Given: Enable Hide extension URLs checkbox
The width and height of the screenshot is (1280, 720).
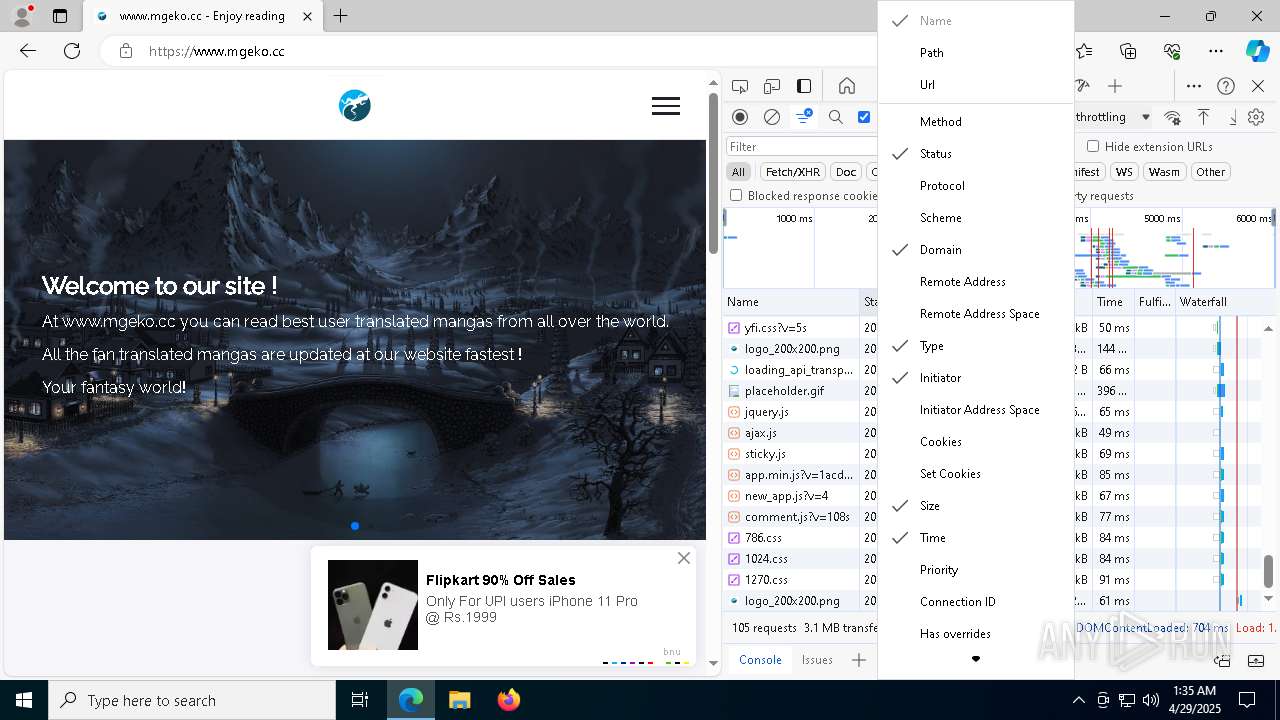Looking at the screenshot, I should click(x=1093, y=146).
